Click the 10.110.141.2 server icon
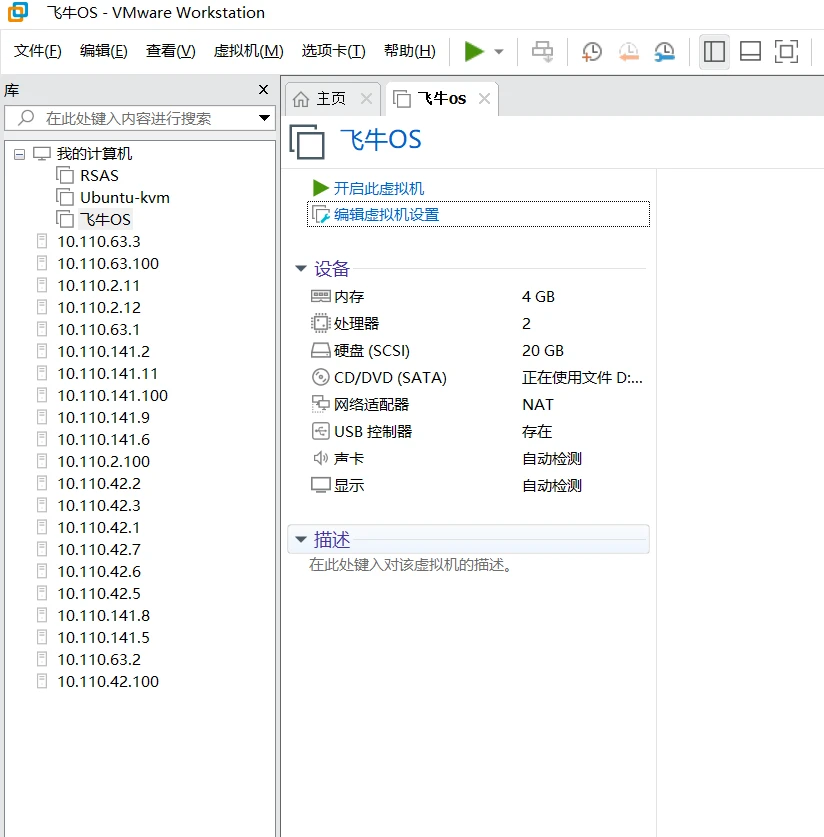Viewport: 824px width, 837px height. click(42, 351)
